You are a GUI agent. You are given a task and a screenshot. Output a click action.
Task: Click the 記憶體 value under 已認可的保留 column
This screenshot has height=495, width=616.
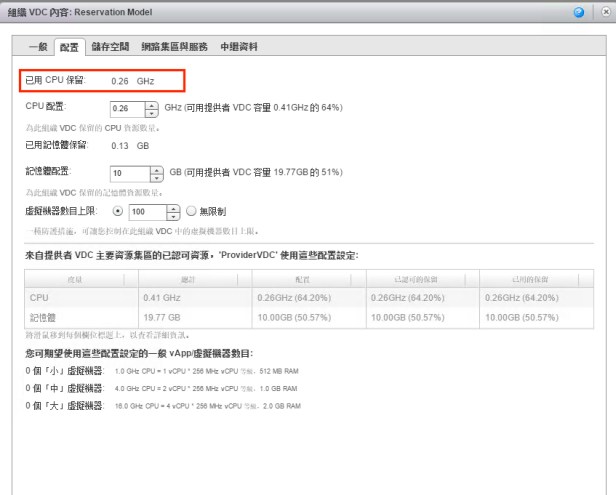pyautogui.click(x=408, y=317)
